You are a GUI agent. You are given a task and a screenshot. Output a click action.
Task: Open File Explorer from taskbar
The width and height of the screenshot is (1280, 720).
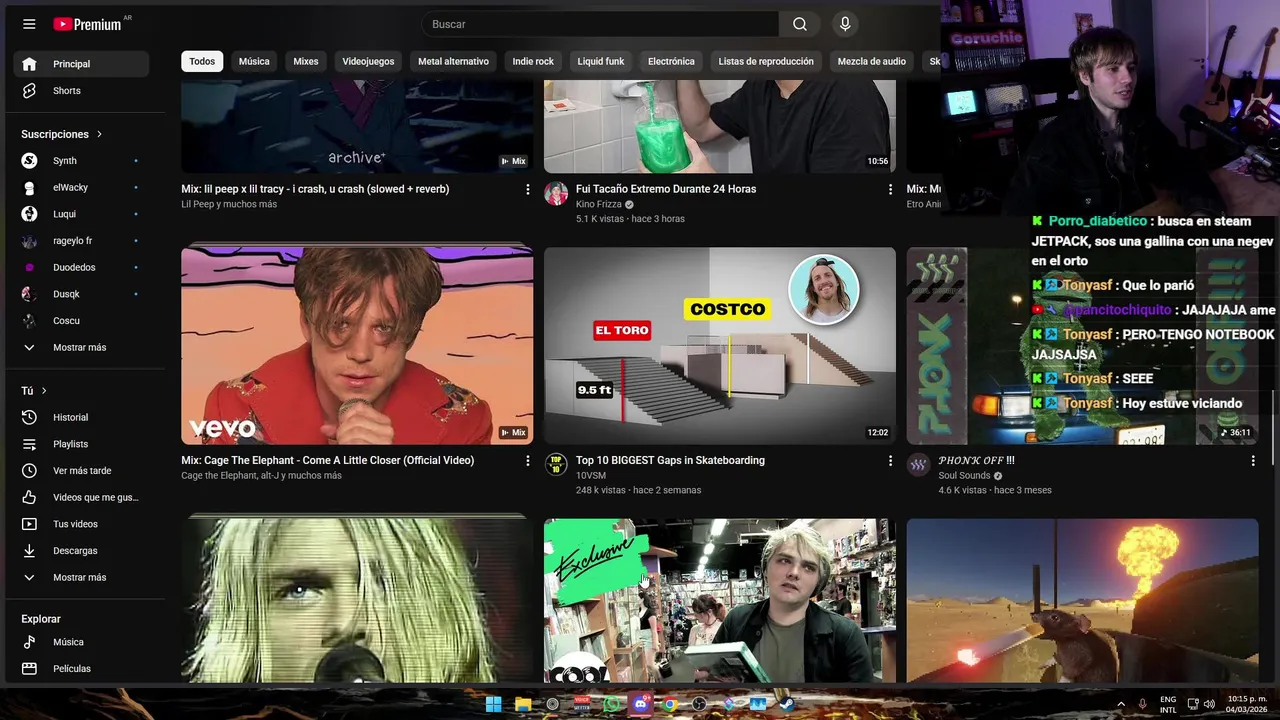[x=523, y=704]
